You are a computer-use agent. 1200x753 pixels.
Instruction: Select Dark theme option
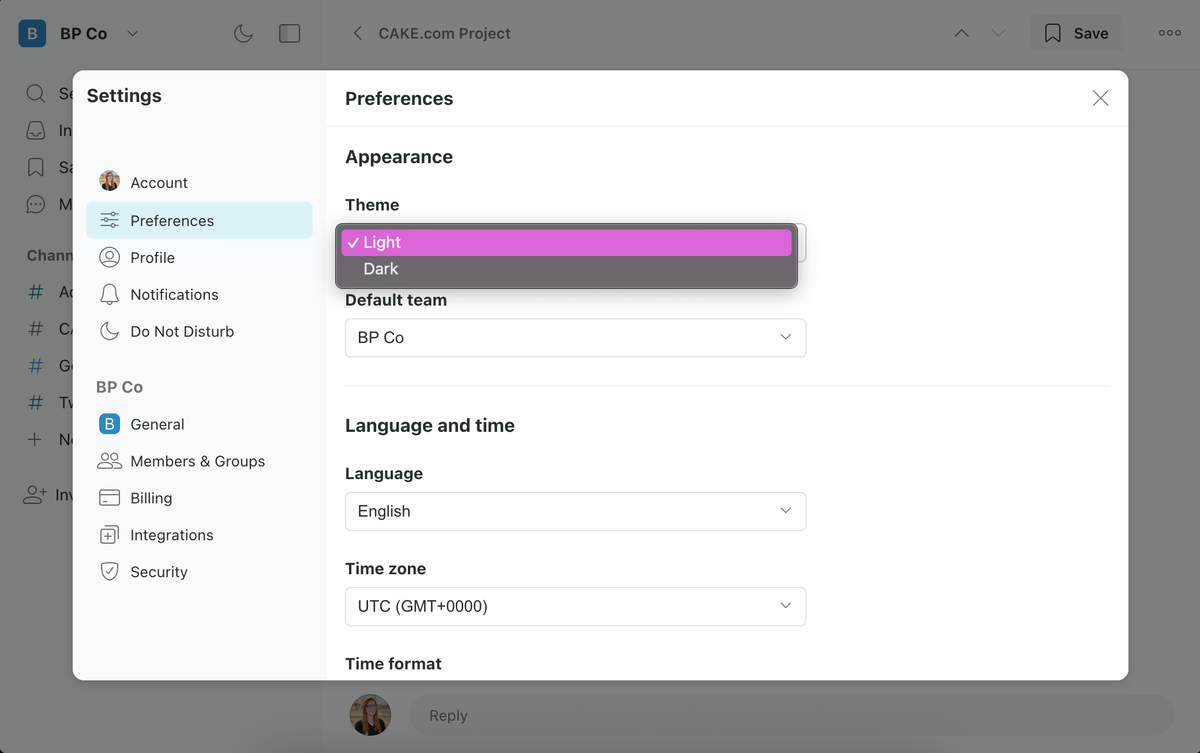(381, 269)
